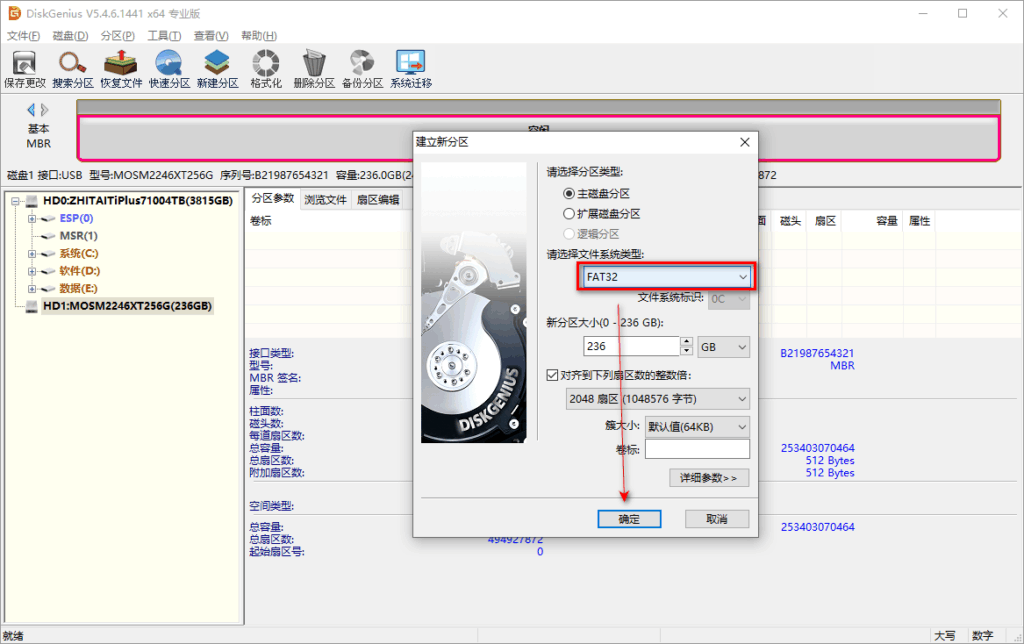1024x644 pixels.
Task: Select the 删除分区 (Delete Partition) icon
Action: (x=312, y=67)
